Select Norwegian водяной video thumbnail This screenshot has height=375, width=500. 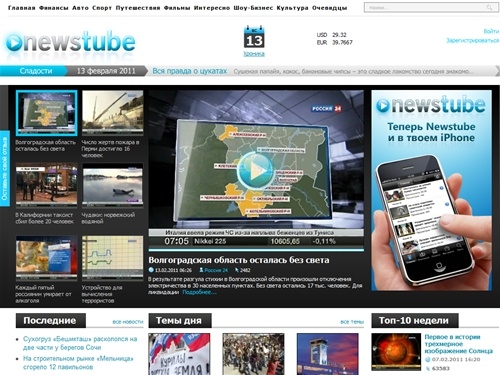(113, 185)
